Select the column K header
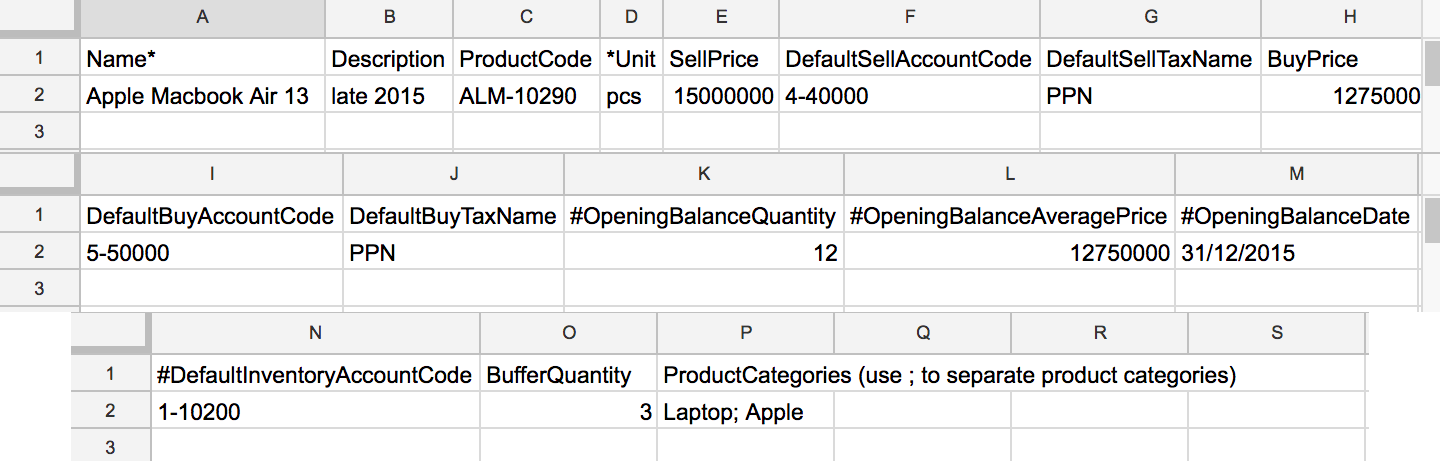This screenshot has height=461, width=1440. coord(704,174)
